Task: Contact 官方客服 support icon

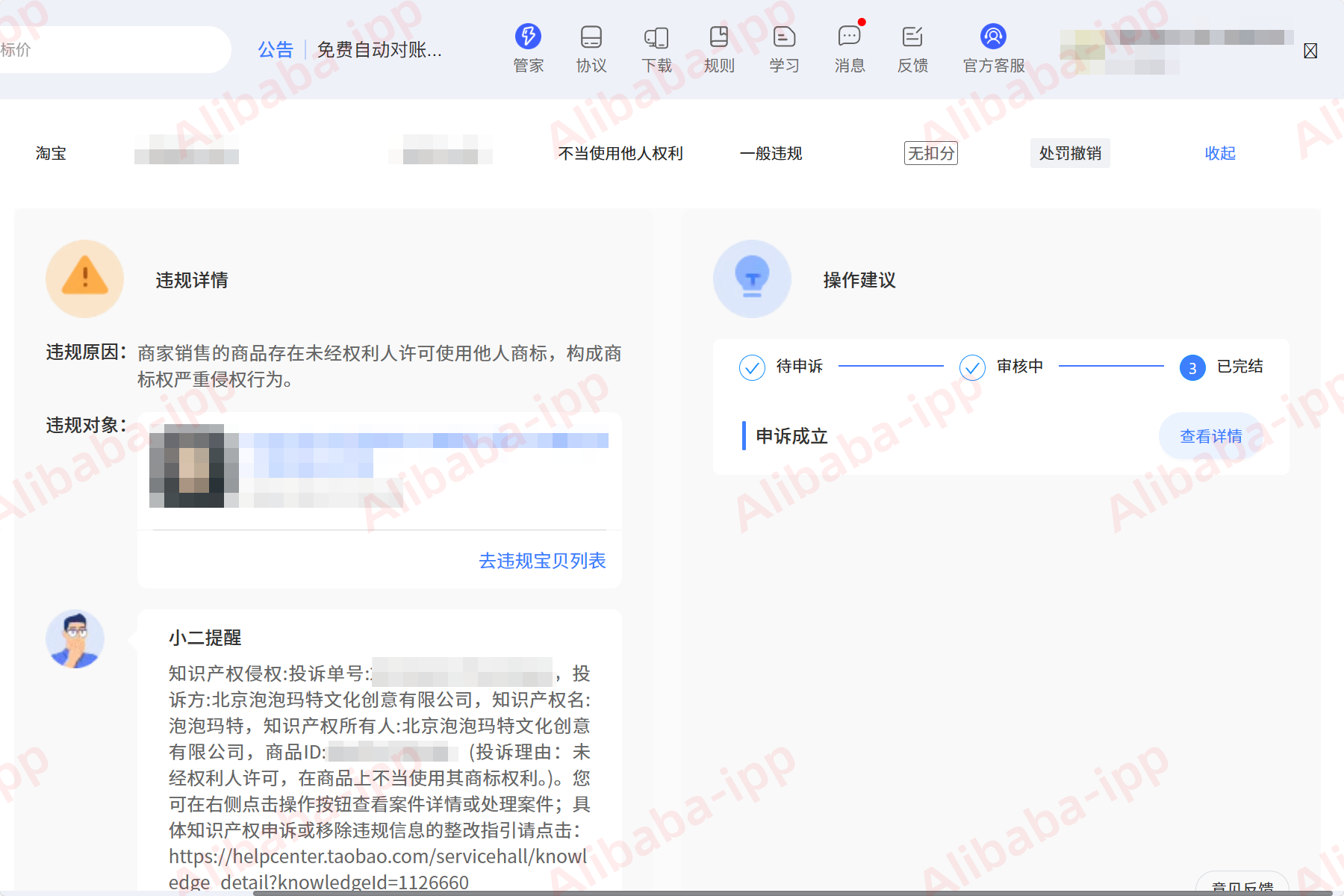Action: click(993, 36)
